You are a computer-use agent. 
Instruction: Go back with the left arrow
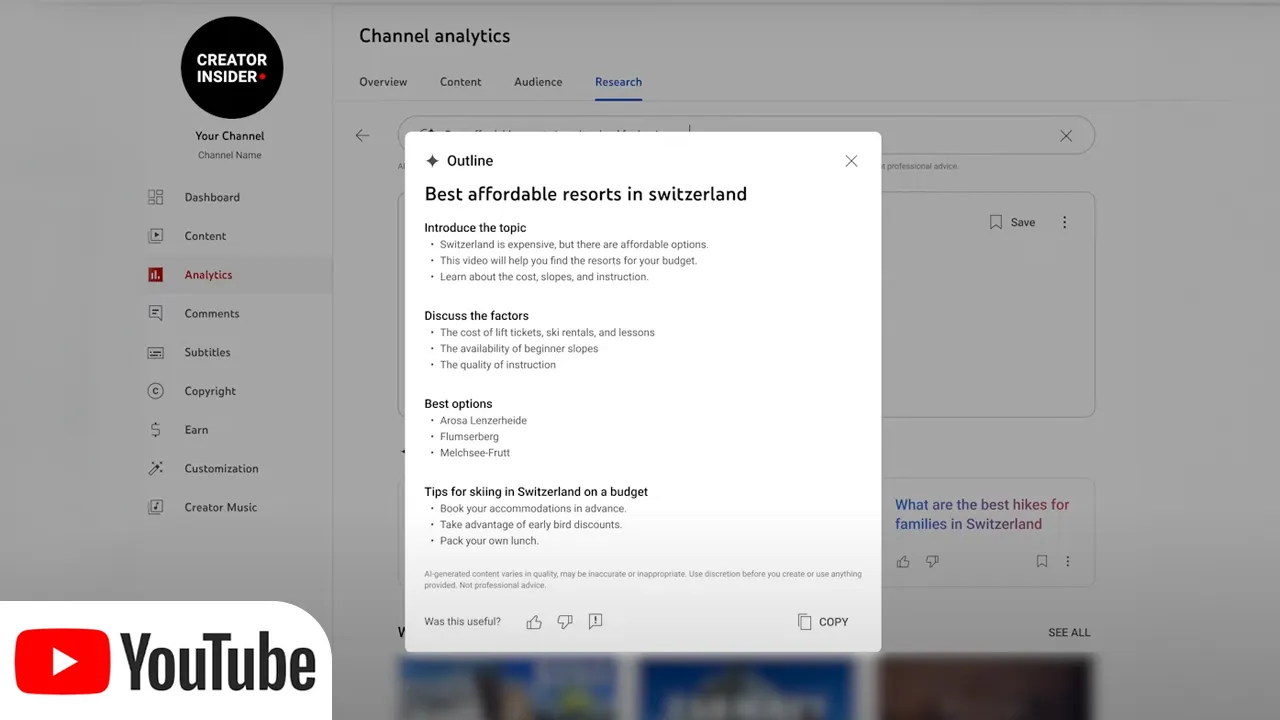pyautogui.click(x=362, y=136)
